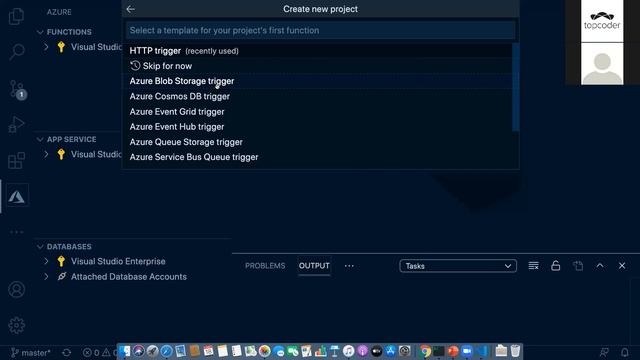Collapse the APP SERVICE section

[x=40, y=139]
